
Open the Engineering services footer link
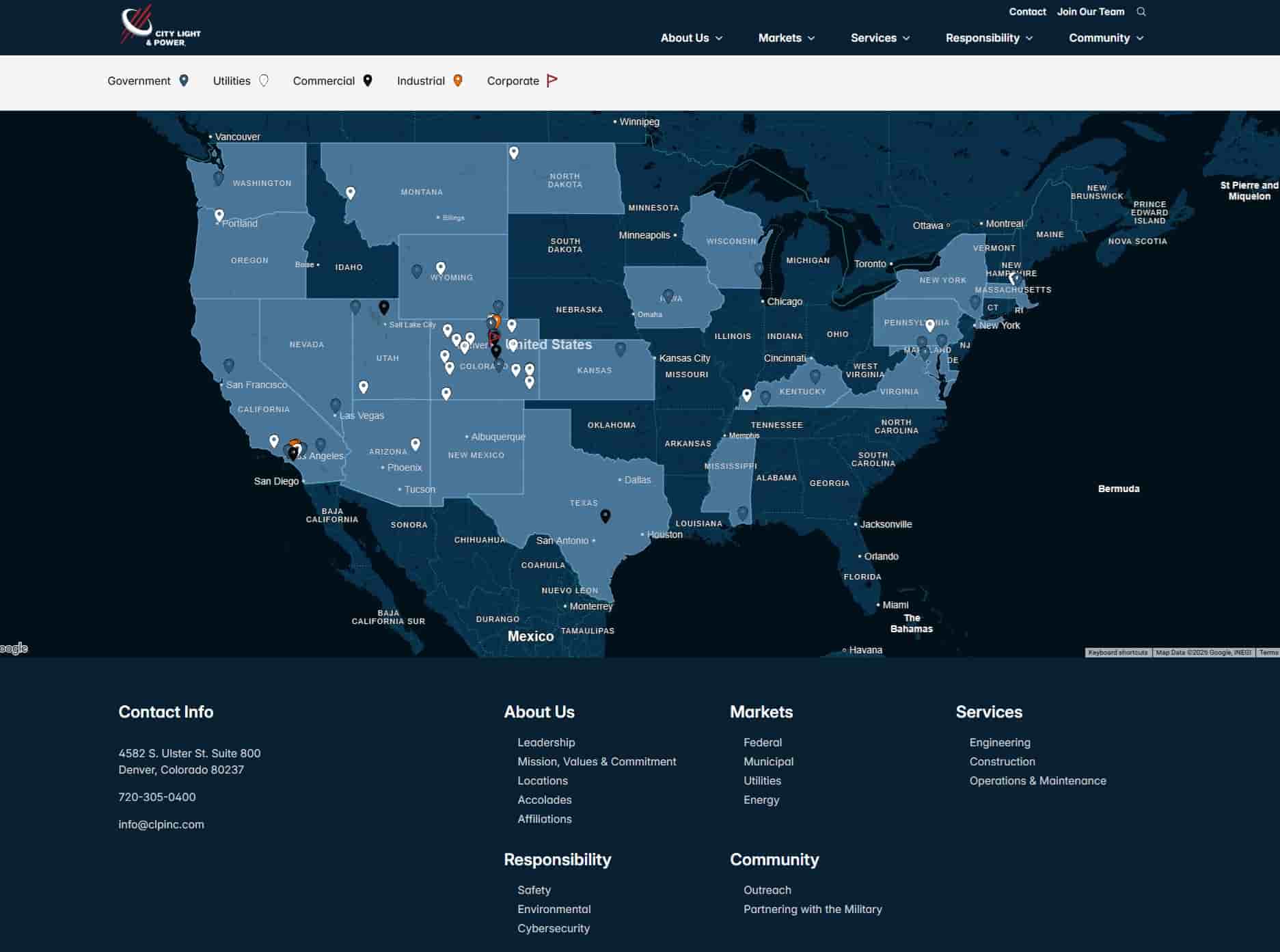[1000, 742]
